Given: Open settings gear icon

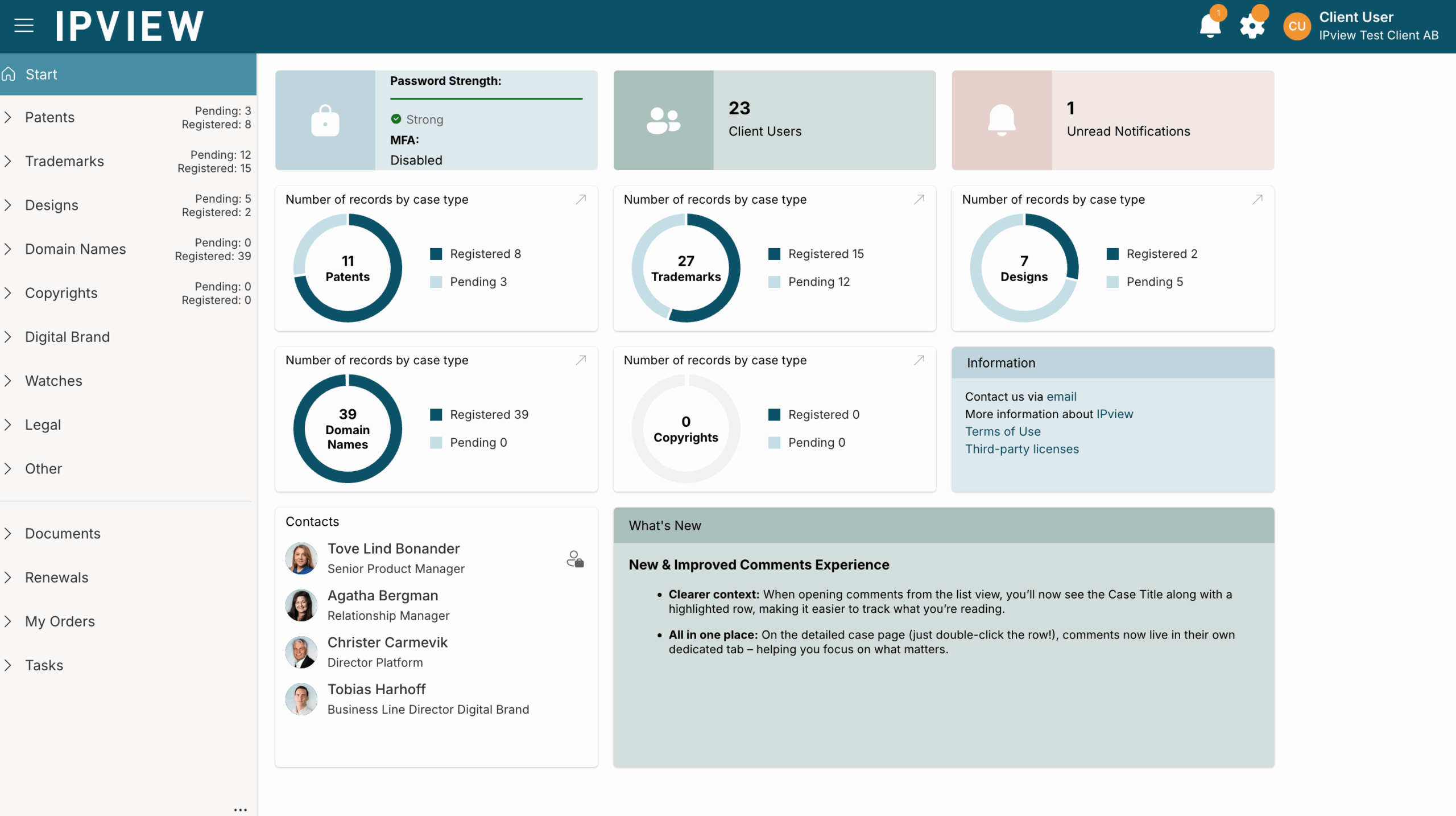Looking at the screenshot, I should (x=1252, y=26).
